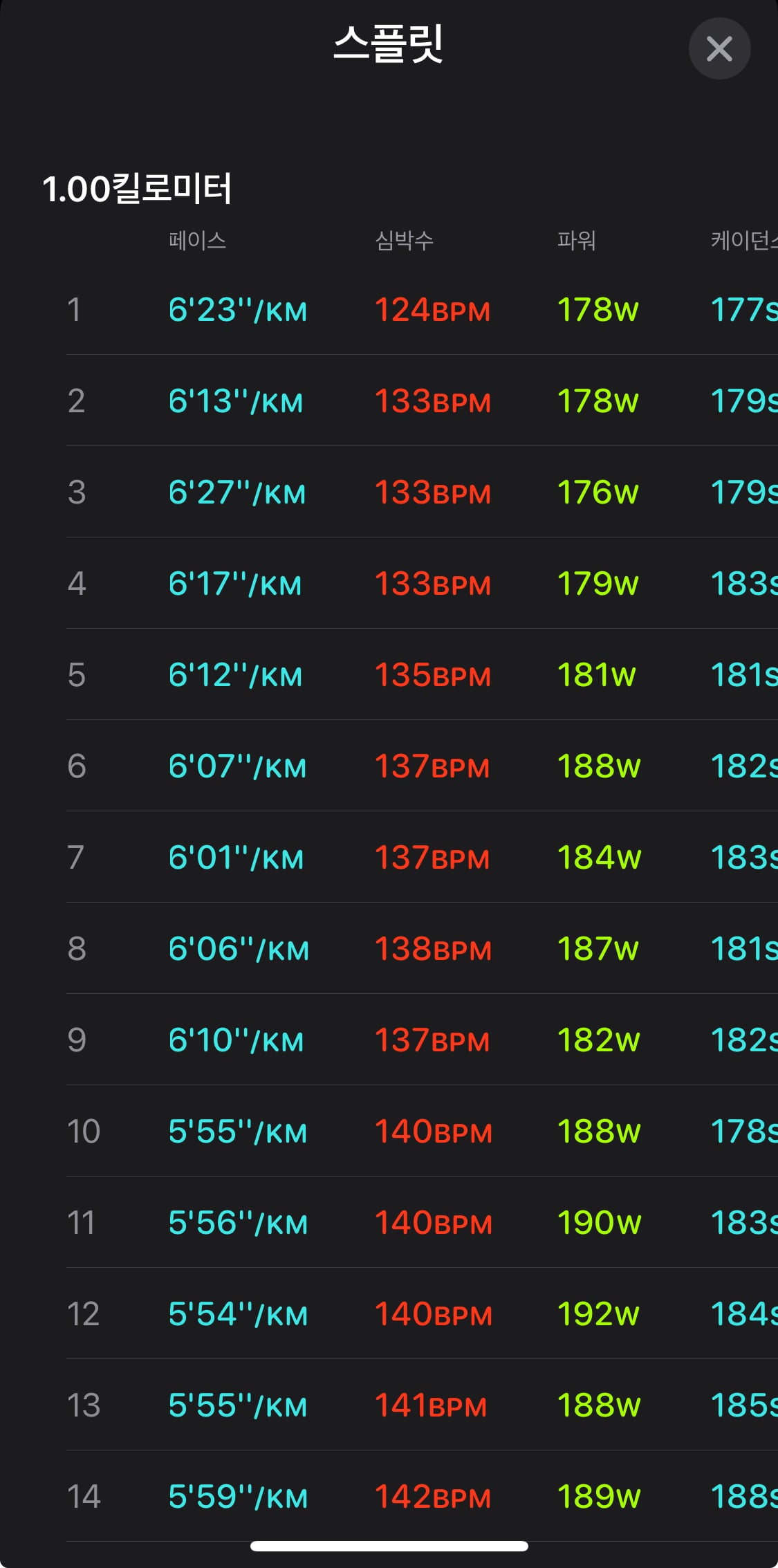Select 파워 column header

pos(577,240)
